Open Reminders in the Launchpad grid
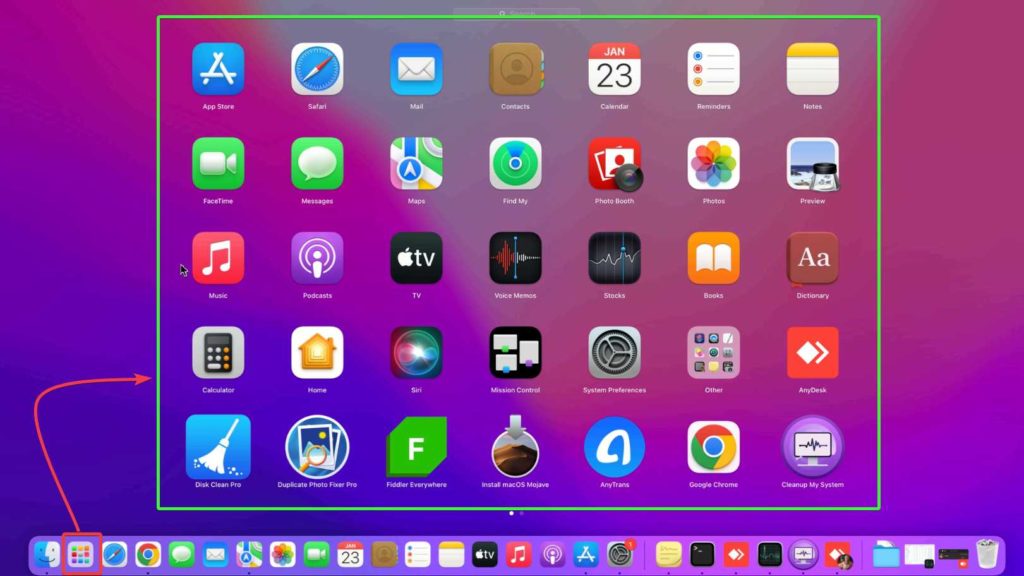Screen dimensions: 1024x576 (713, 69)
